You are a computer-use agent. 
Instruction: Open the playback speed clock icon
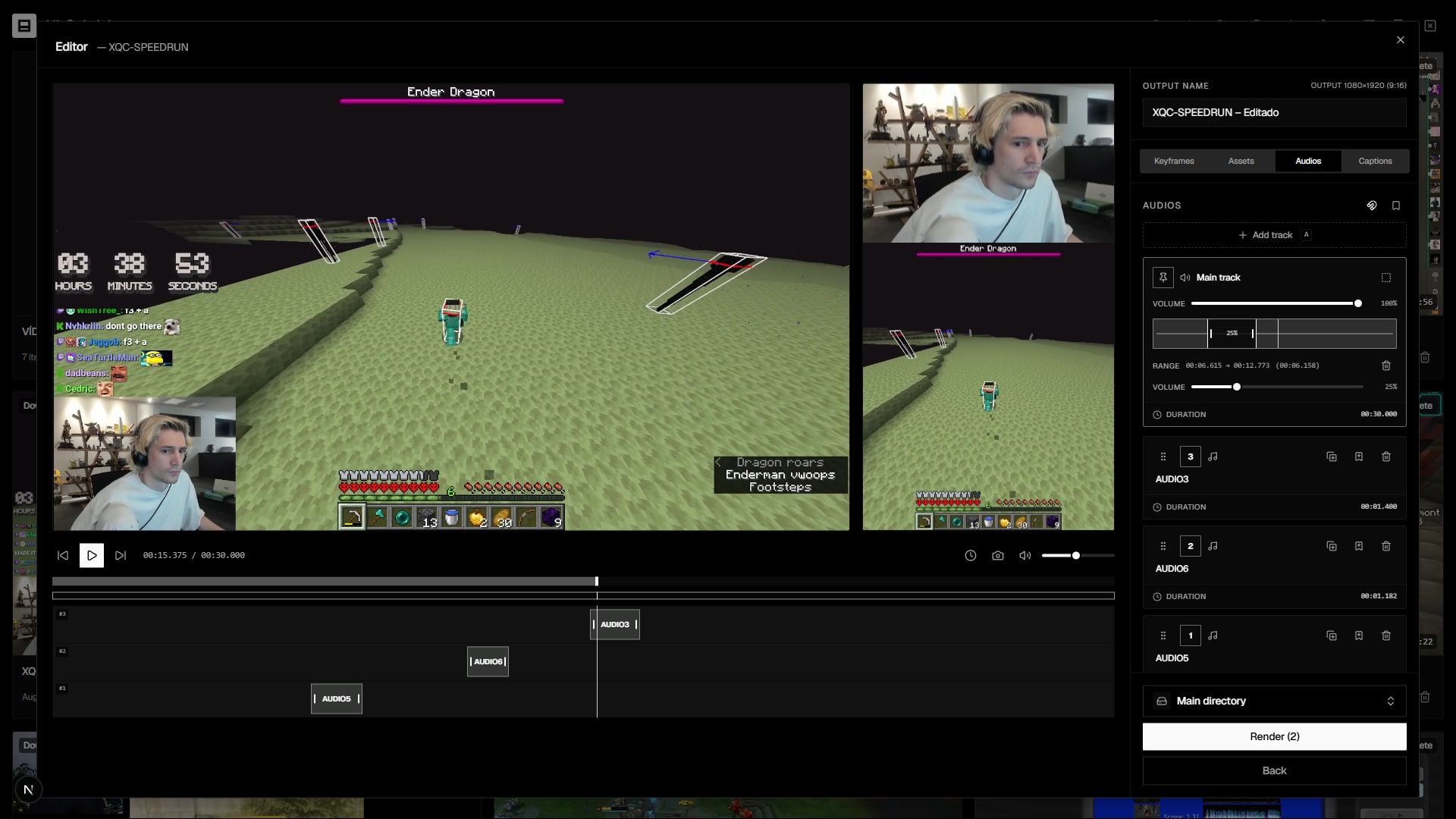971,556
